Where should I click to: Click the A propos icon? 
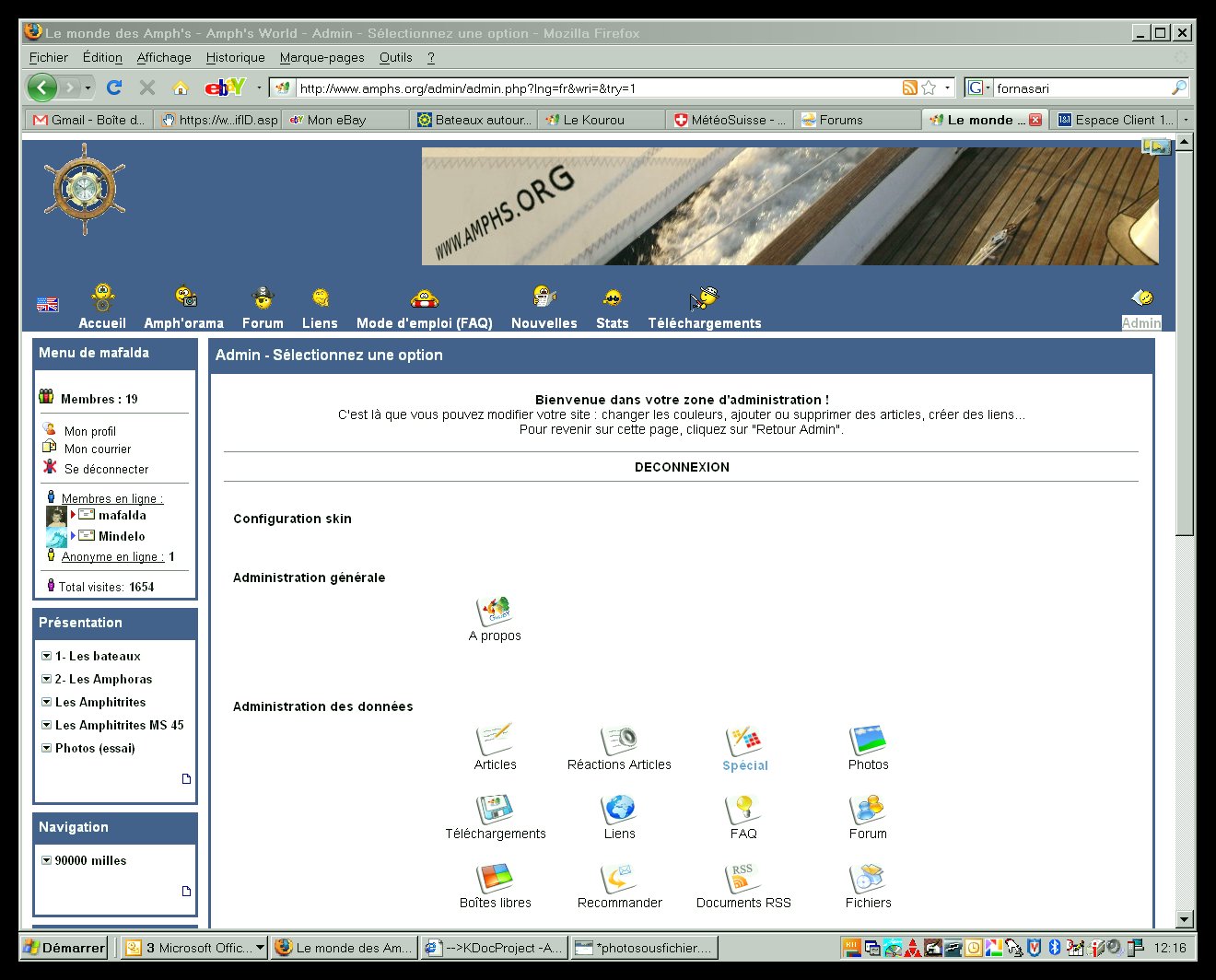495,612
